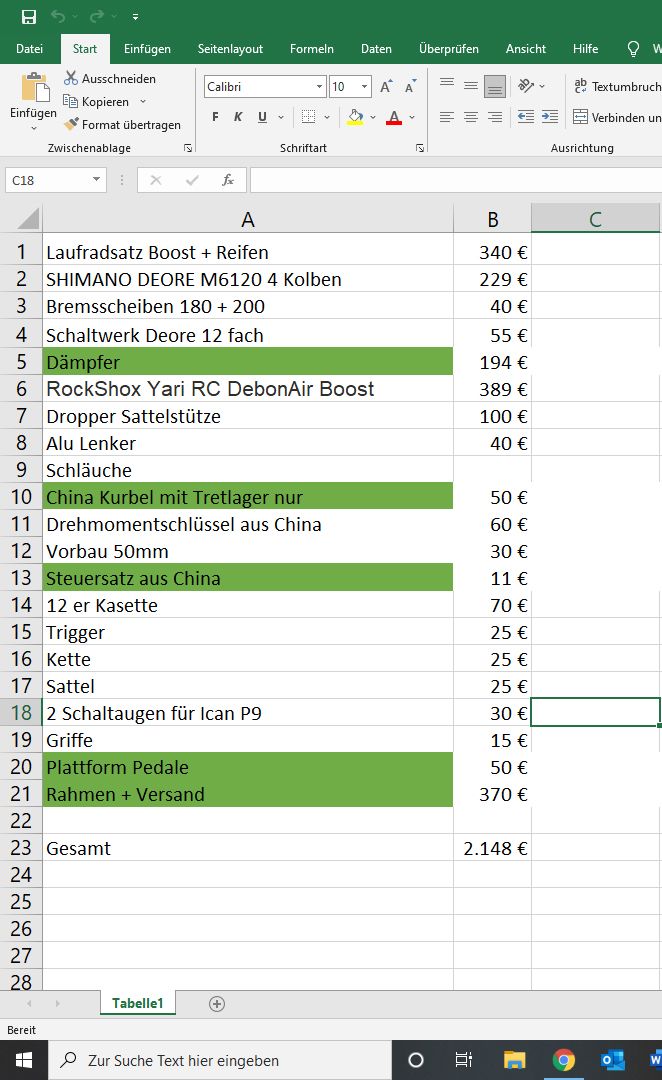Add new sheet with plus icon
This screenshot has width=662, height=1080.
point(217,1004)
